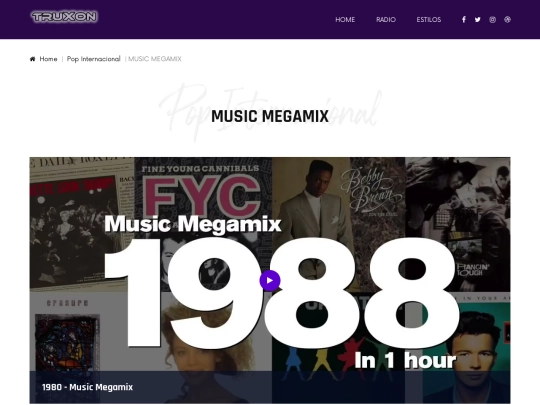Screen dimensions: 540x405
Task: Click the MUSIC MEGAMIX page heading
Action: [x=270, y=116]
